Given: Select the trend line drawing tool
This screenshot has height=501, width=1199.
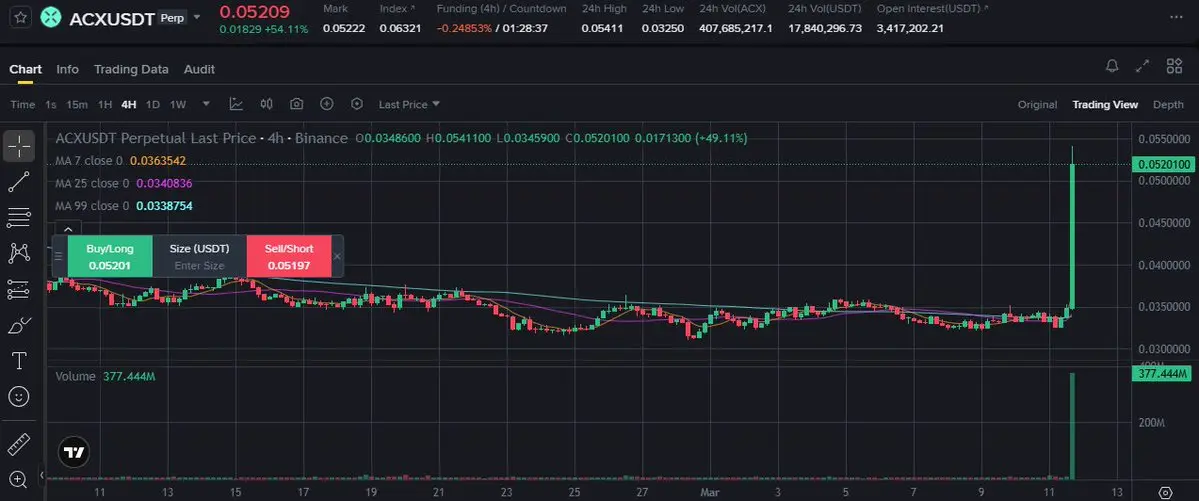Looking at the screenshot, I should coord(19,182).
